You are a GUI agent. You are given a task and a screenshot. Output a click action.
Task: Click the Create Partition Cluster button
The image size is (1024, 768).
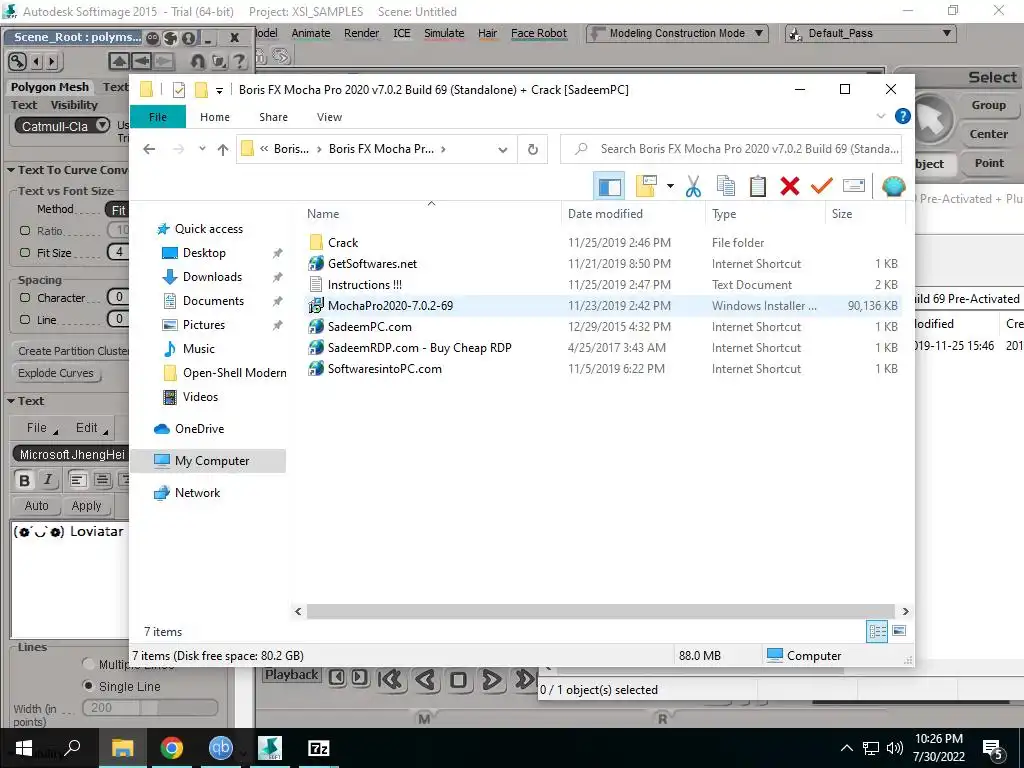click(x=71, y=351)
